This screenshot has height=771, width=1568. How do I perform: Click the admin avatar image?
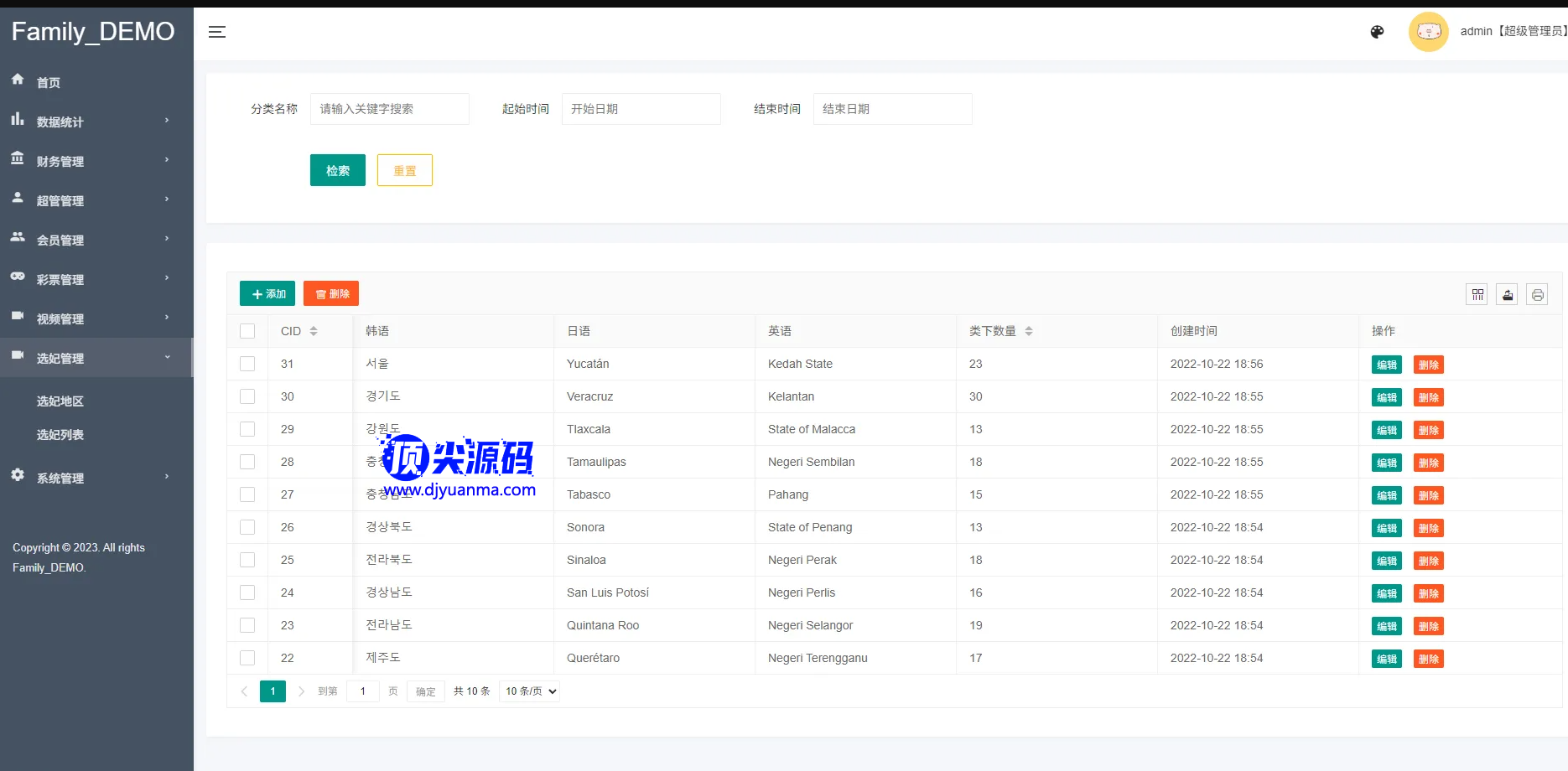coord(1428,32)
